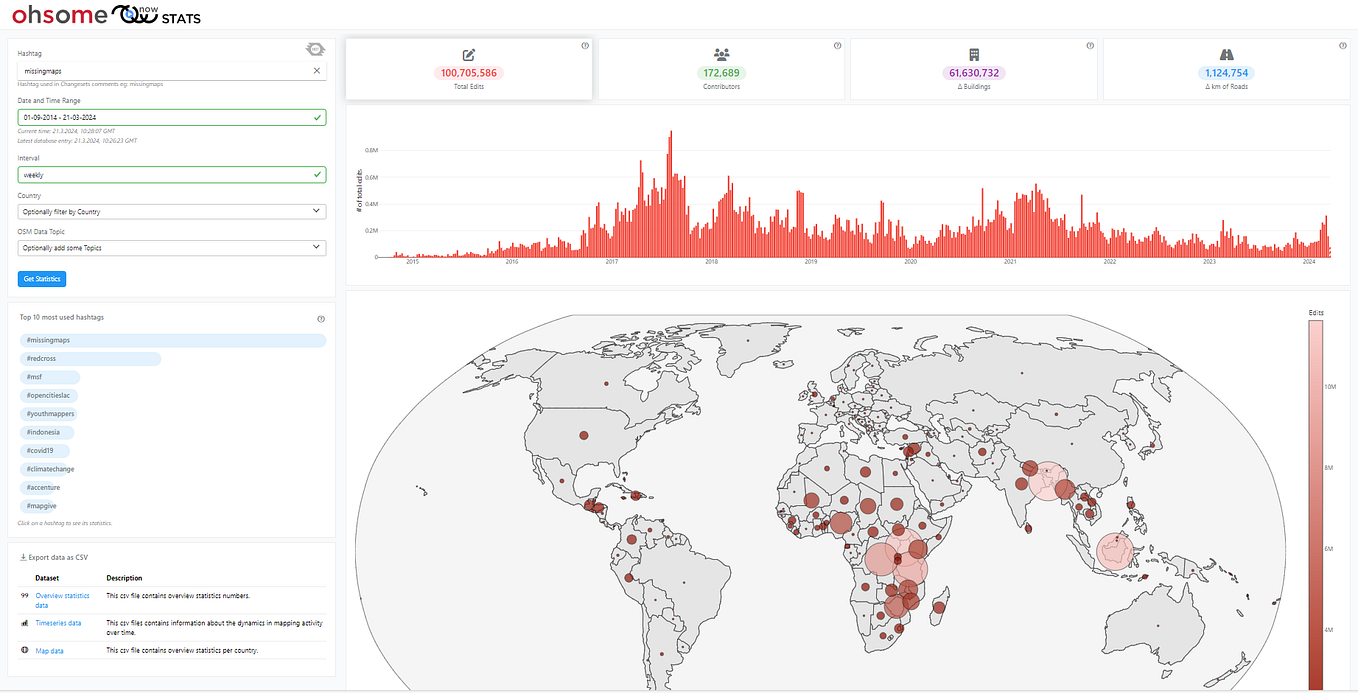
Task: Click the Contributors people icon
Action: [721, 53]
